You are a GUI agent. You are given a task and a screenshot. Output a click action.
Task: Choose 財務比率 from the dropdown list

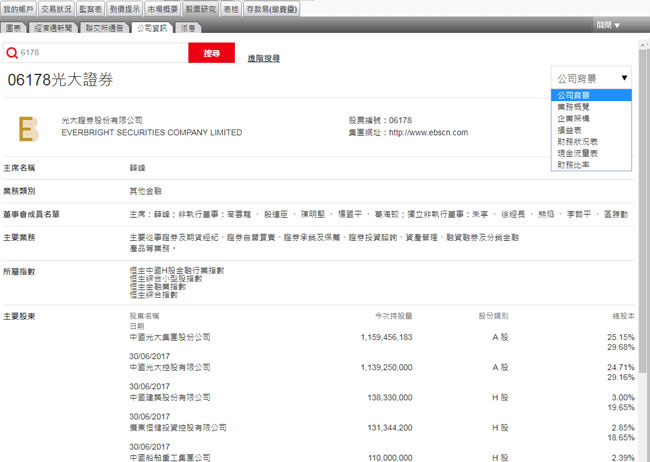[591, 165]
